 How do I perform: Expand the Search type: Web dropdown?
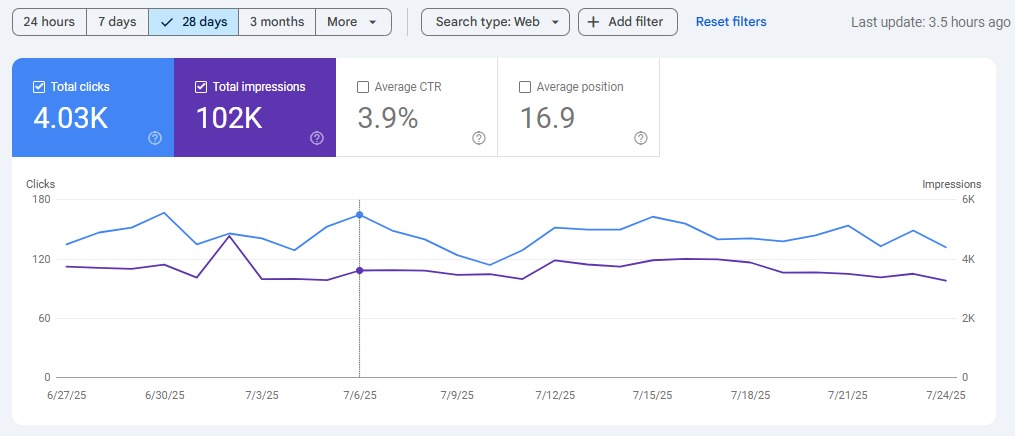pyautogui.click(x=495, y=22)
